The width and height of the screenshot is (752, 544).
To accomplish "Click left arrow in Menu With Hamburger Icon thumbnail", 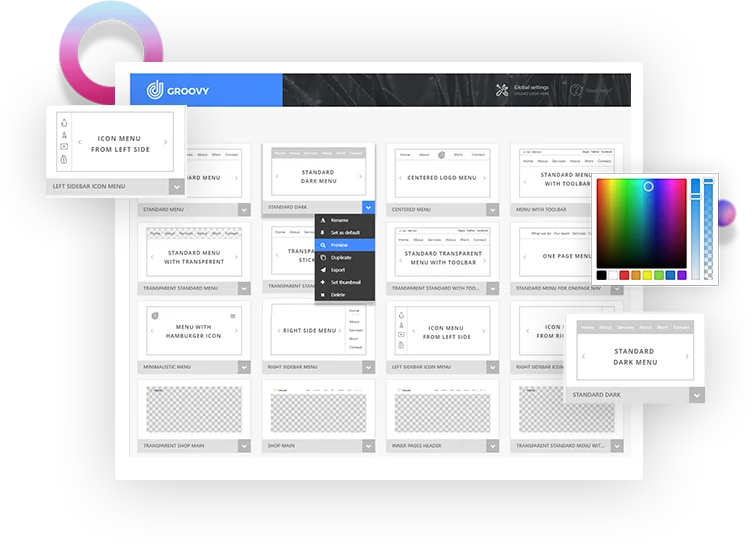I will click(152, 331).
